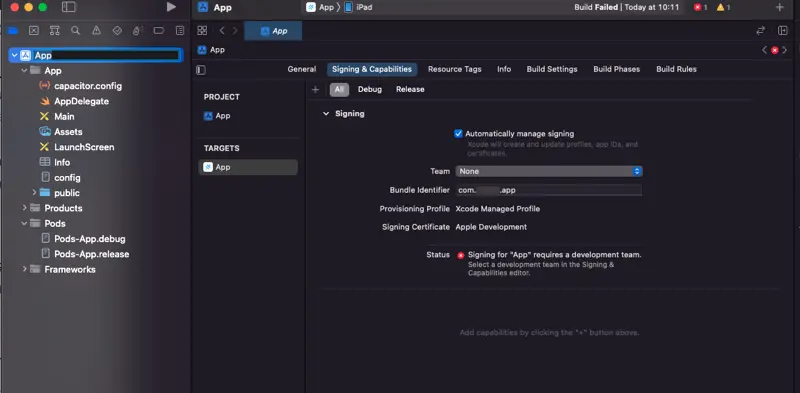Expand the Products group
Image resolution: width=800 pixels, height=393 pixels.
(x=24, y=208)
